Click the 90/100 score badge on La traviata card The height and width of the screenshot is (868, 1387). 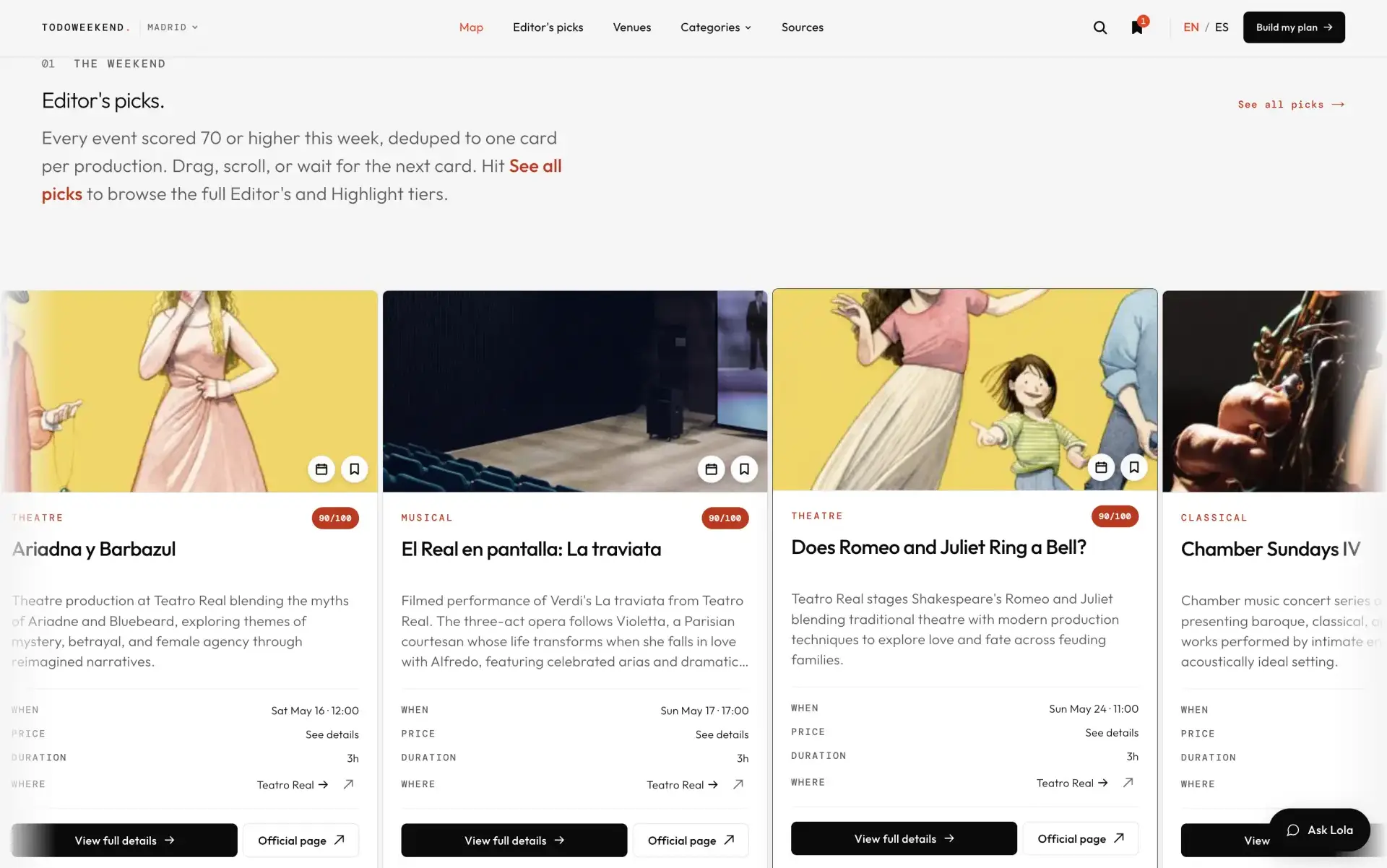pyautogui.click(x=725, y=518)
